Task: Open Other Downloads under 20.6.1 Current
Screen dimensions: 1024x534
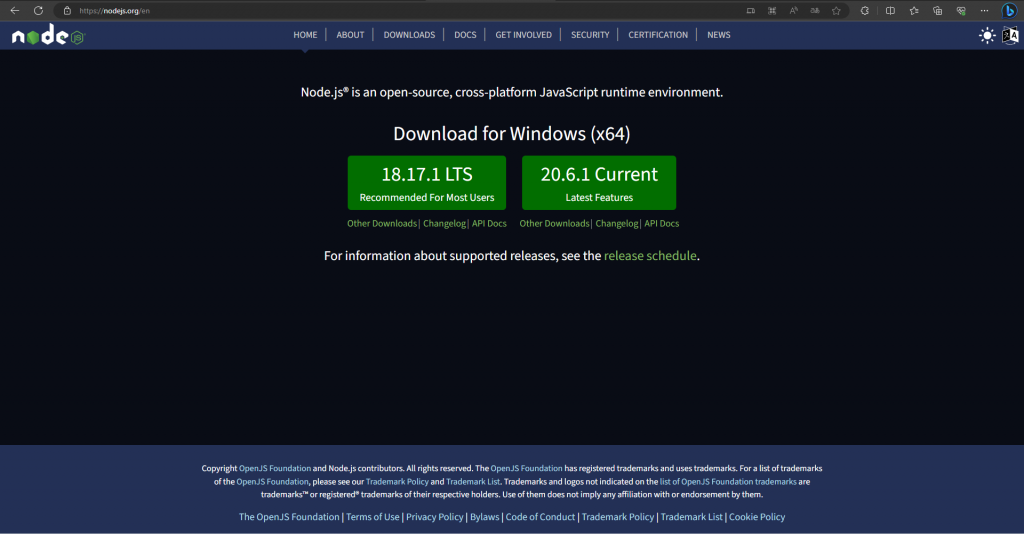Action: point(554,223)
